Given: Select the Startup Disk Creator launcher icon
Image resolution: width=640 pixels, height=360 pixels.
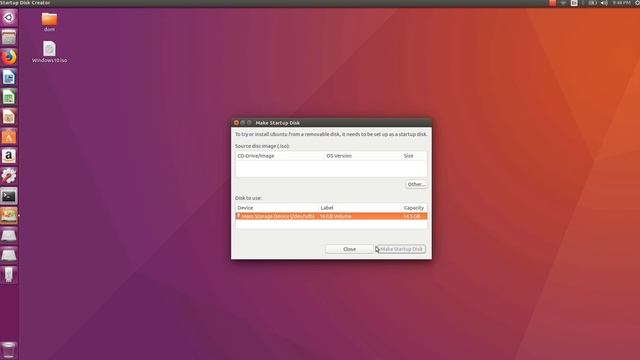Looking at the screenshot, I should click(9, 216).
